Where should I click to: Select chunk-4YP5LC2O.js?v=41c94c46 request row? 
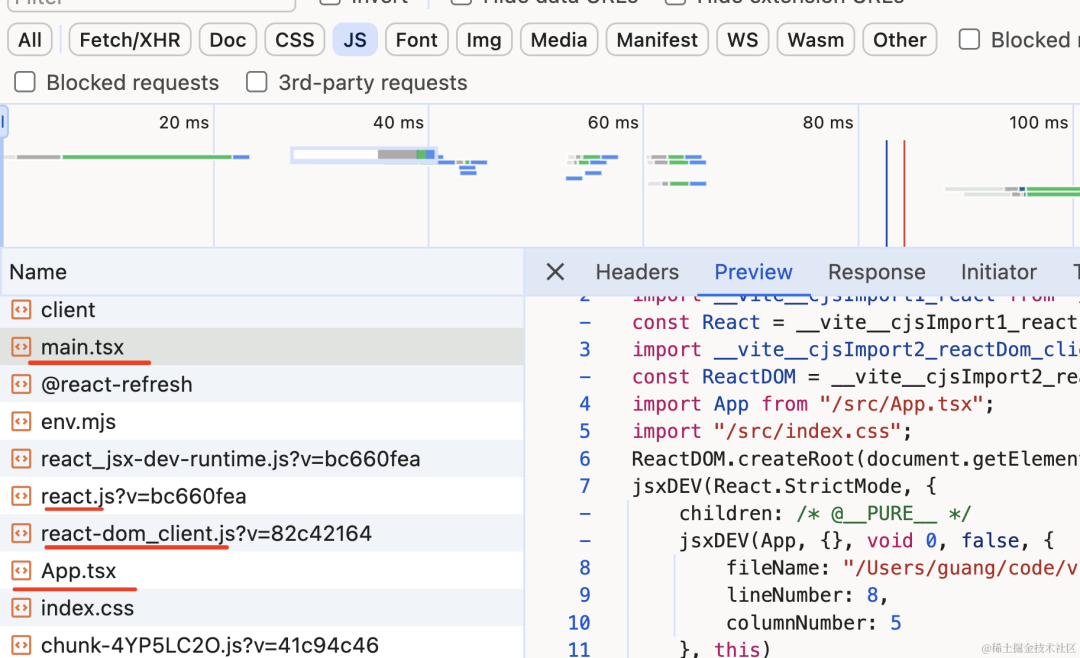(262, 644)
